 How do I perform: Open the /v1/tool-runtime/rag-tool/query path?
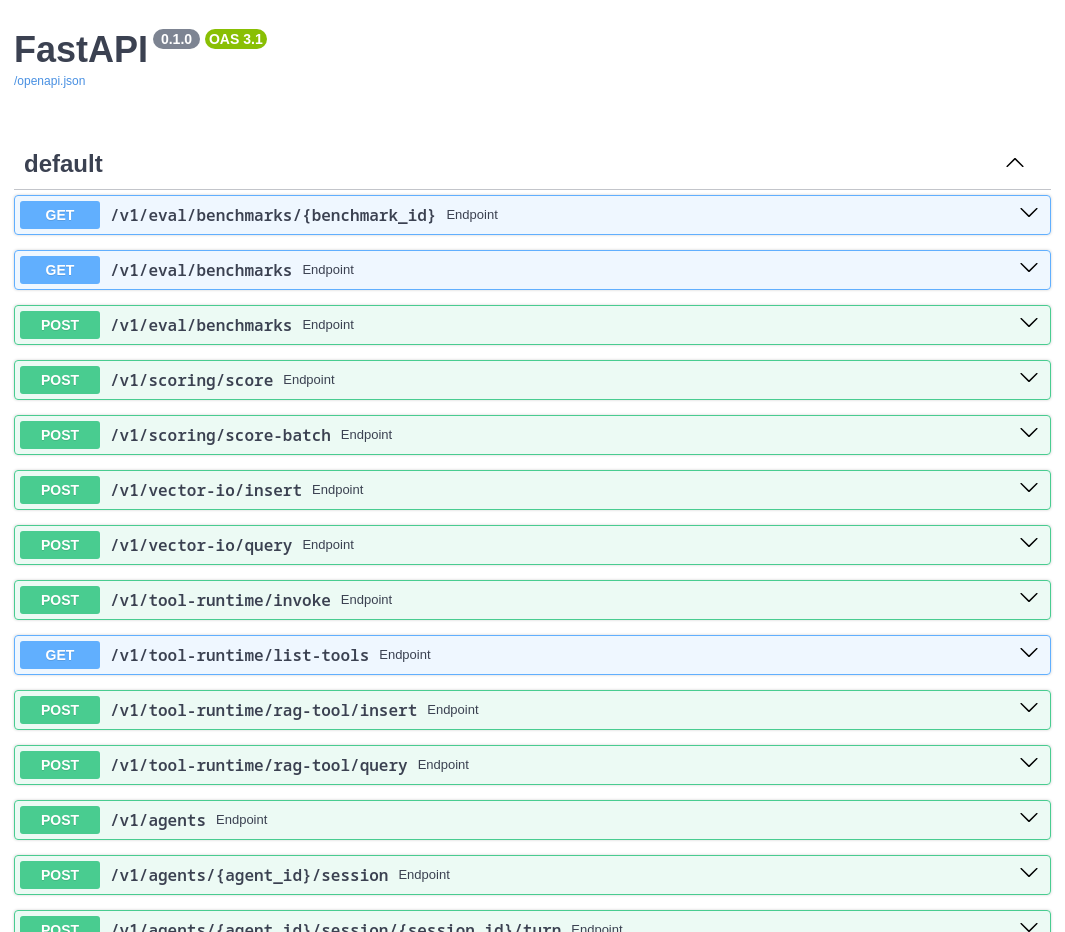[258, 765]
